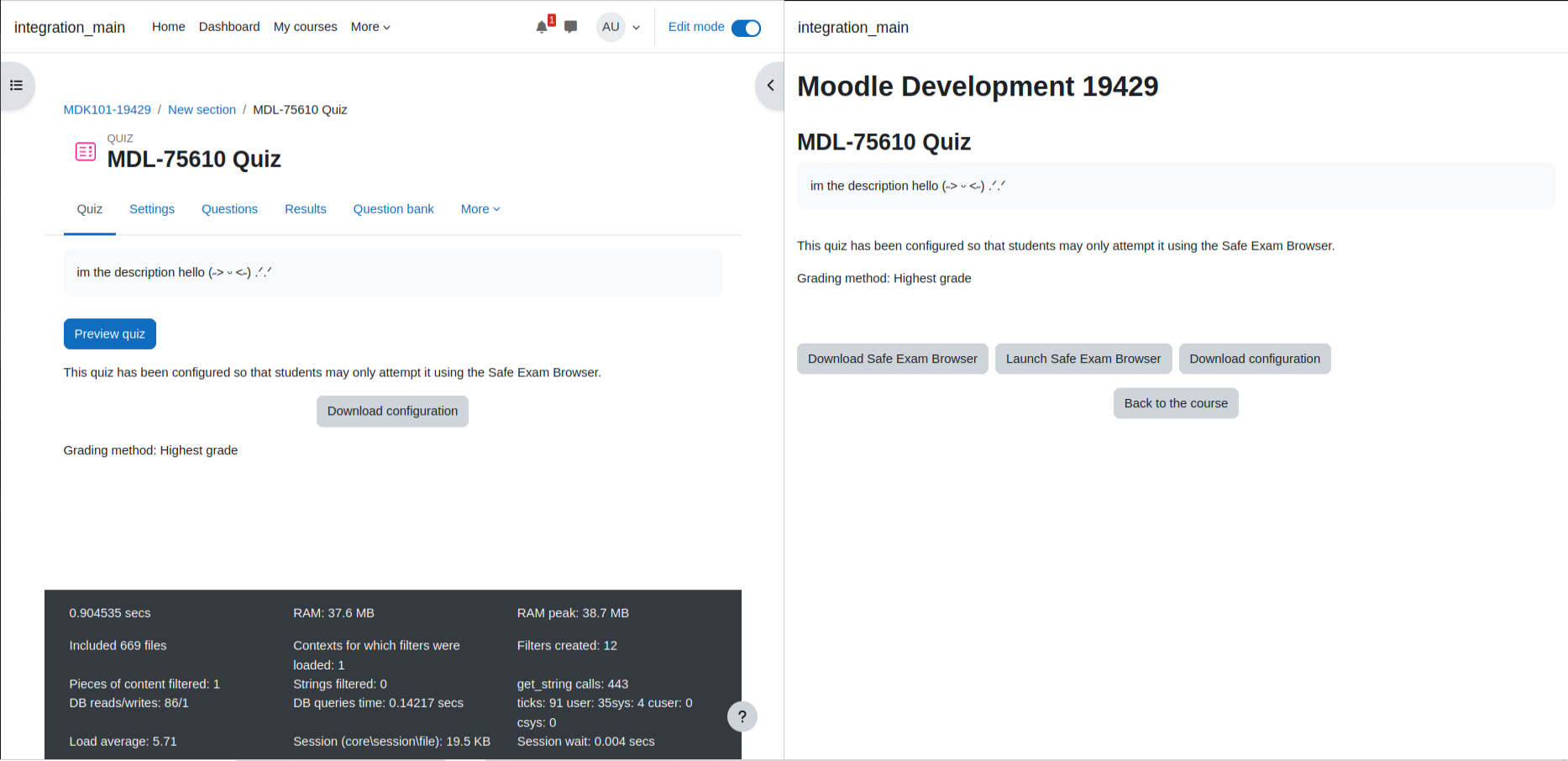Viewport: 1568px width, 761px height.
Task: Click the MDL-75610 Quiz breadcrumb text
Action: pyautogui.click(x=300, y=110)
